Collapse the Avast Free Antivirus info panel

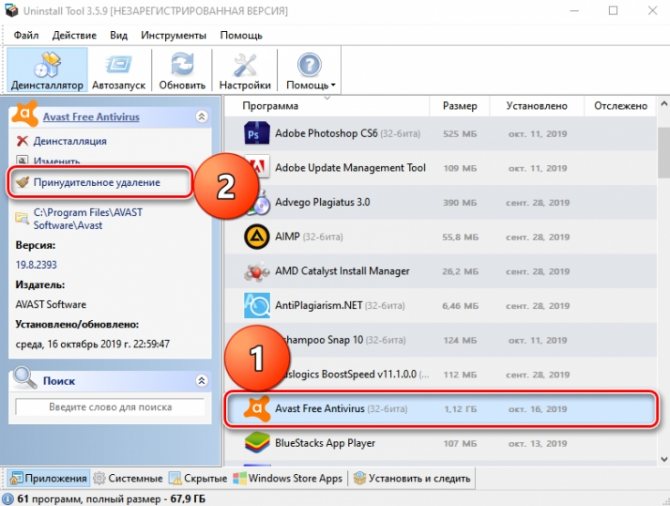202,116
